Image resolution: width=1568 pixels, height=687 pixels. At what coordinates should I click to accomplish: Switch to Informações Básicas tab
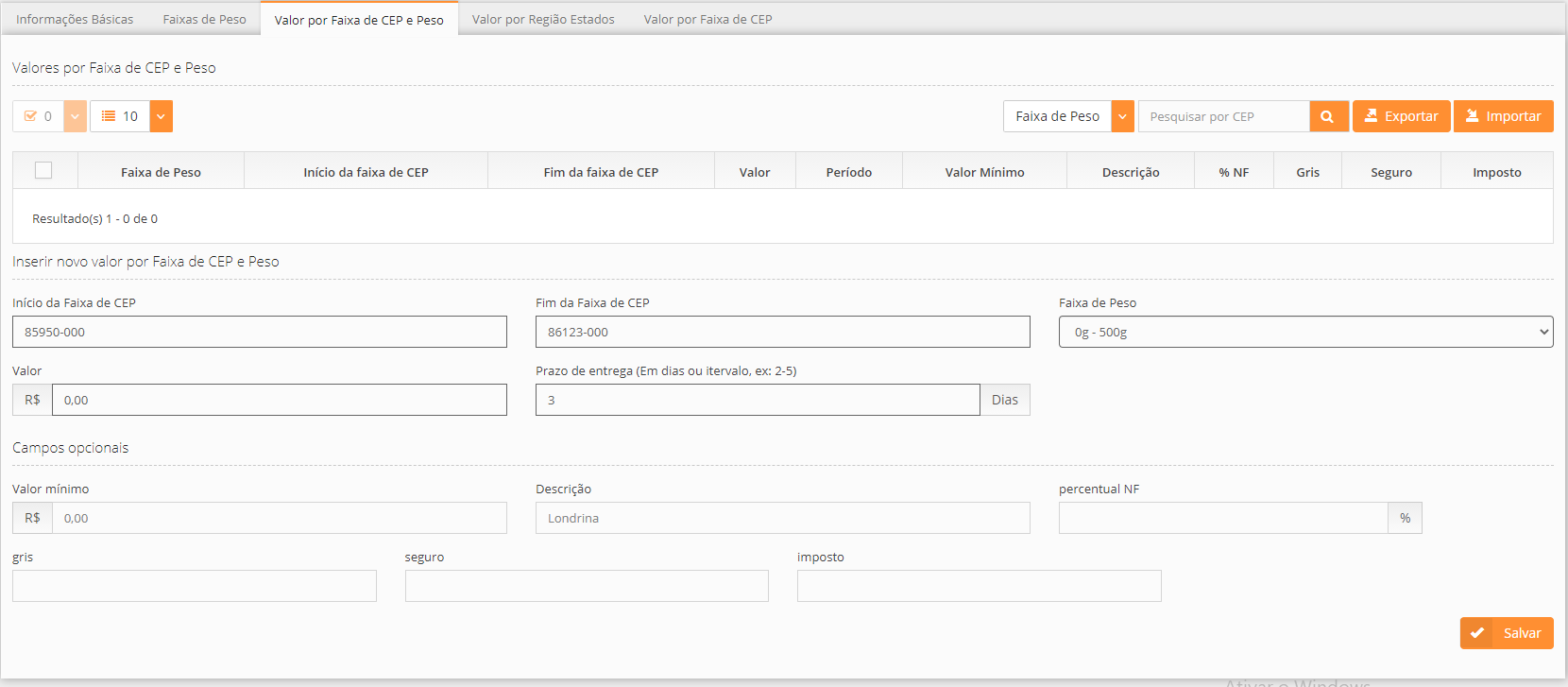pyautogui.click(x=75, y=19)
